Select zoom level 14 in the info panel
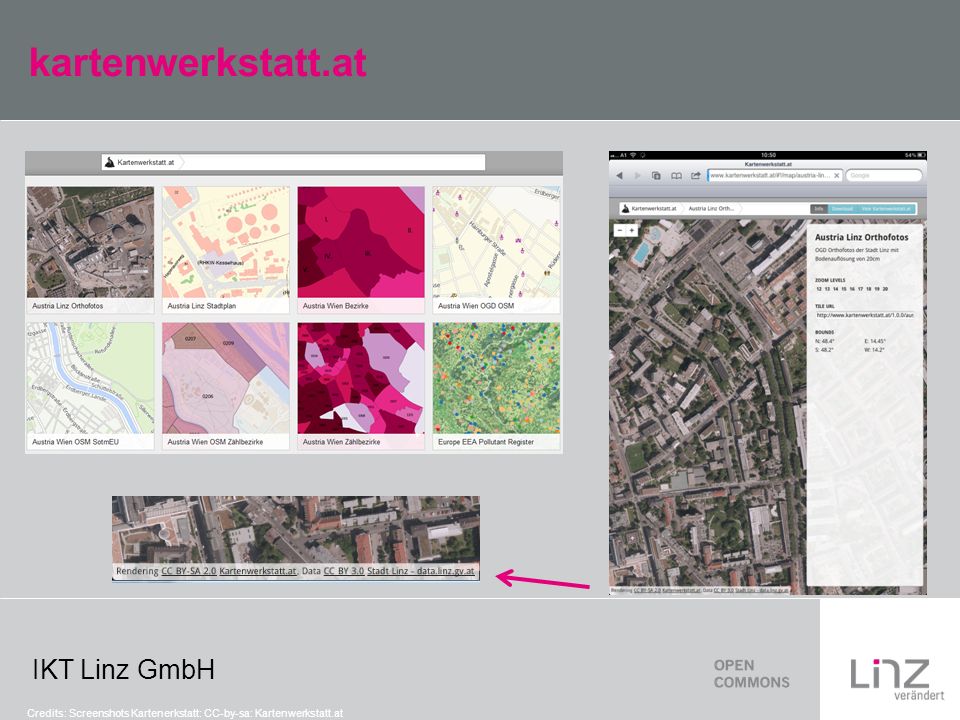This screenshot has width=960, height=720. coord(836,289)
